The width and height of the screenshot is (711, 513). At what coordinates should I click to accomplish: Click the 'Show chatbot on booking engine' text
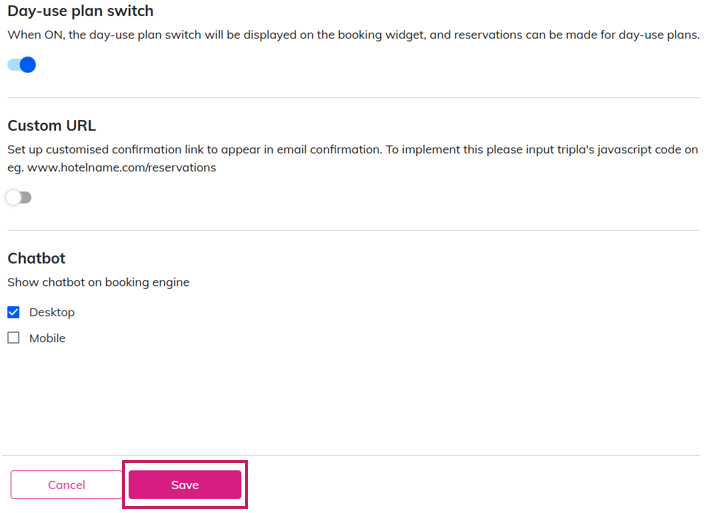click(98, 283)
